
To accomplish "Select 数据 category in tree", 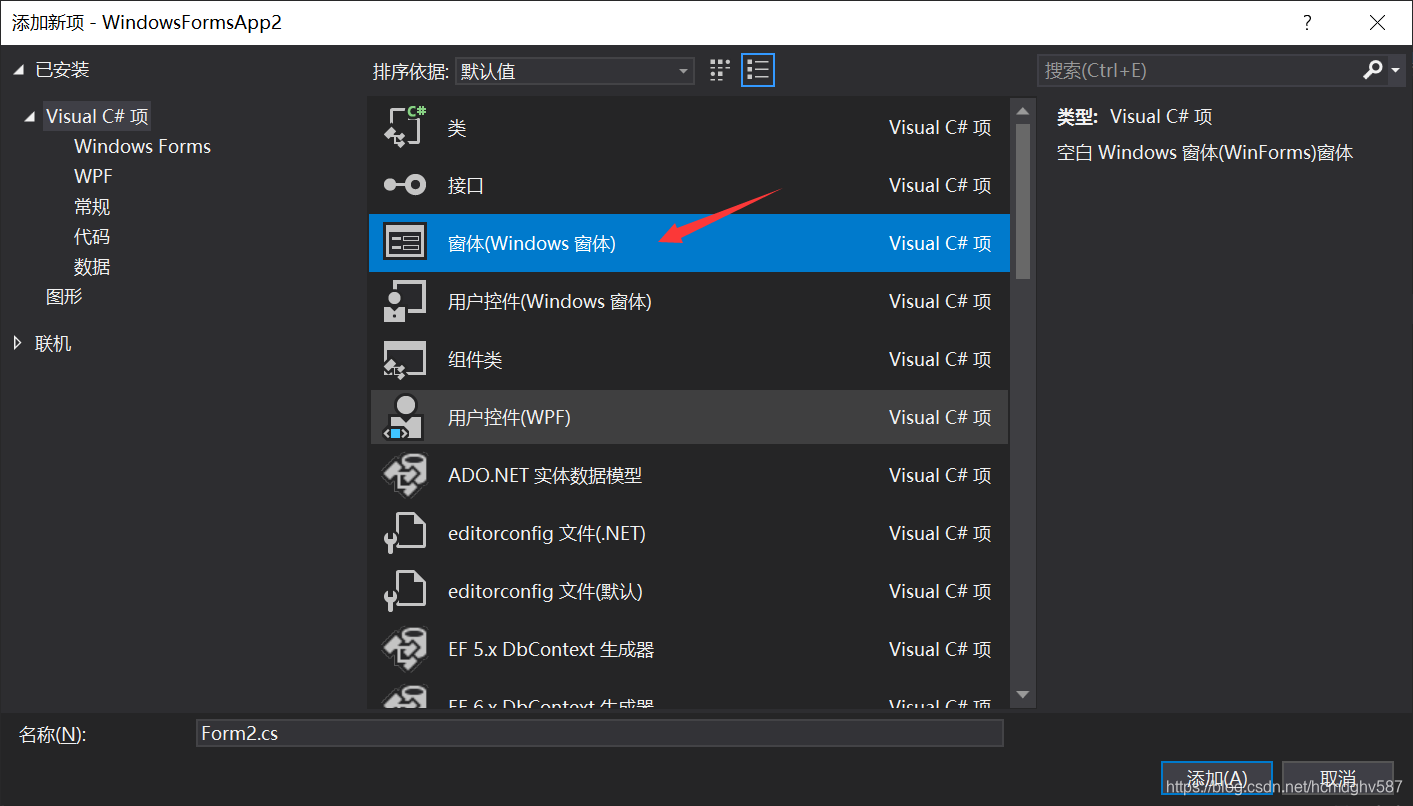I will (92, 267).
